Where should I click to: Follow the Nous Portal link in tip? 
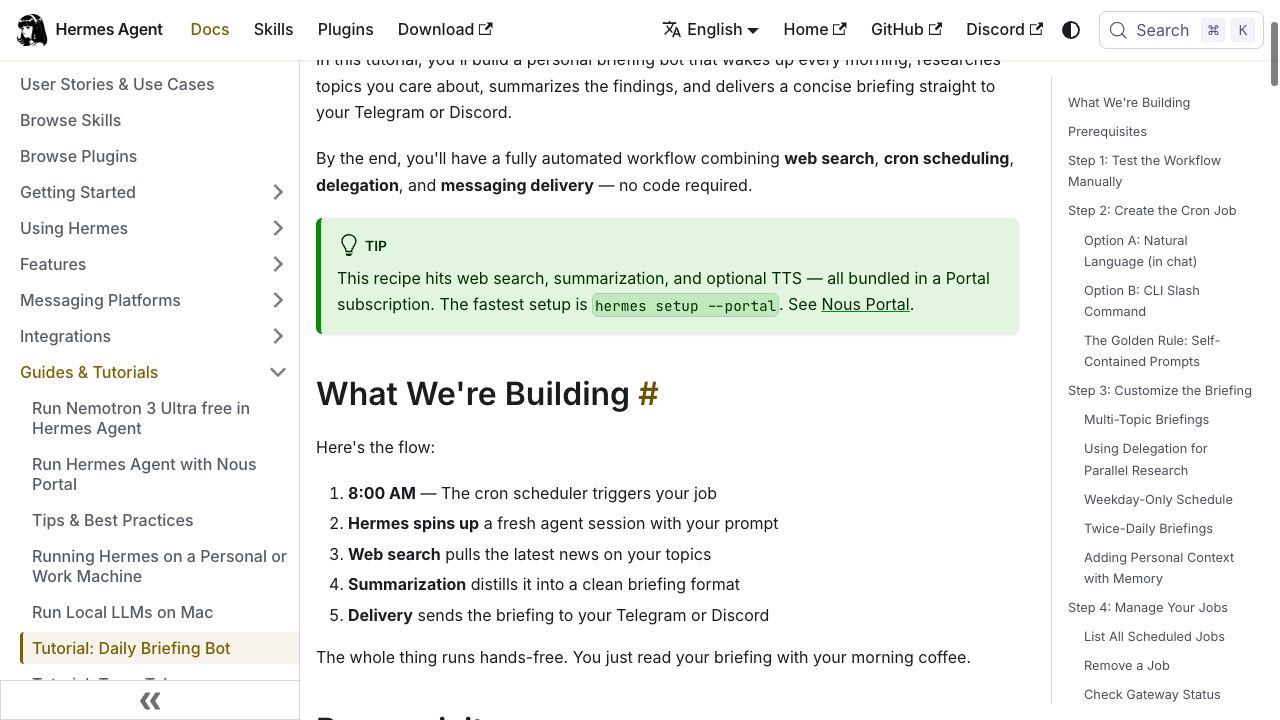(x=865, y=304)
